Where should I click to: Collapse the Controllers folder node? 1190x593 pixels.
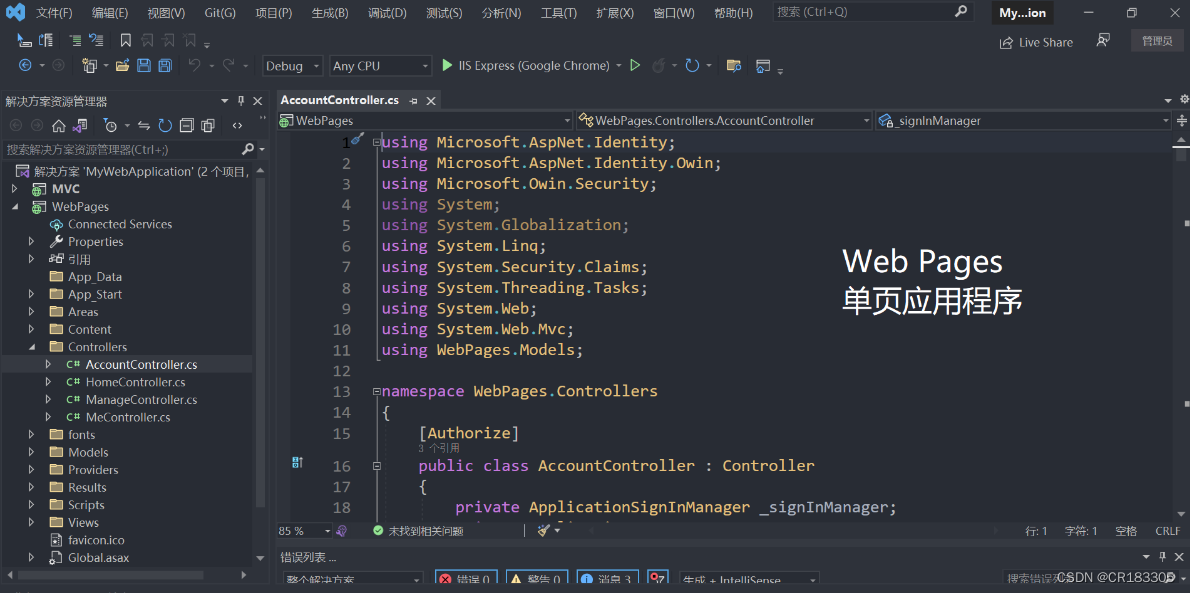tap(32, 347)
